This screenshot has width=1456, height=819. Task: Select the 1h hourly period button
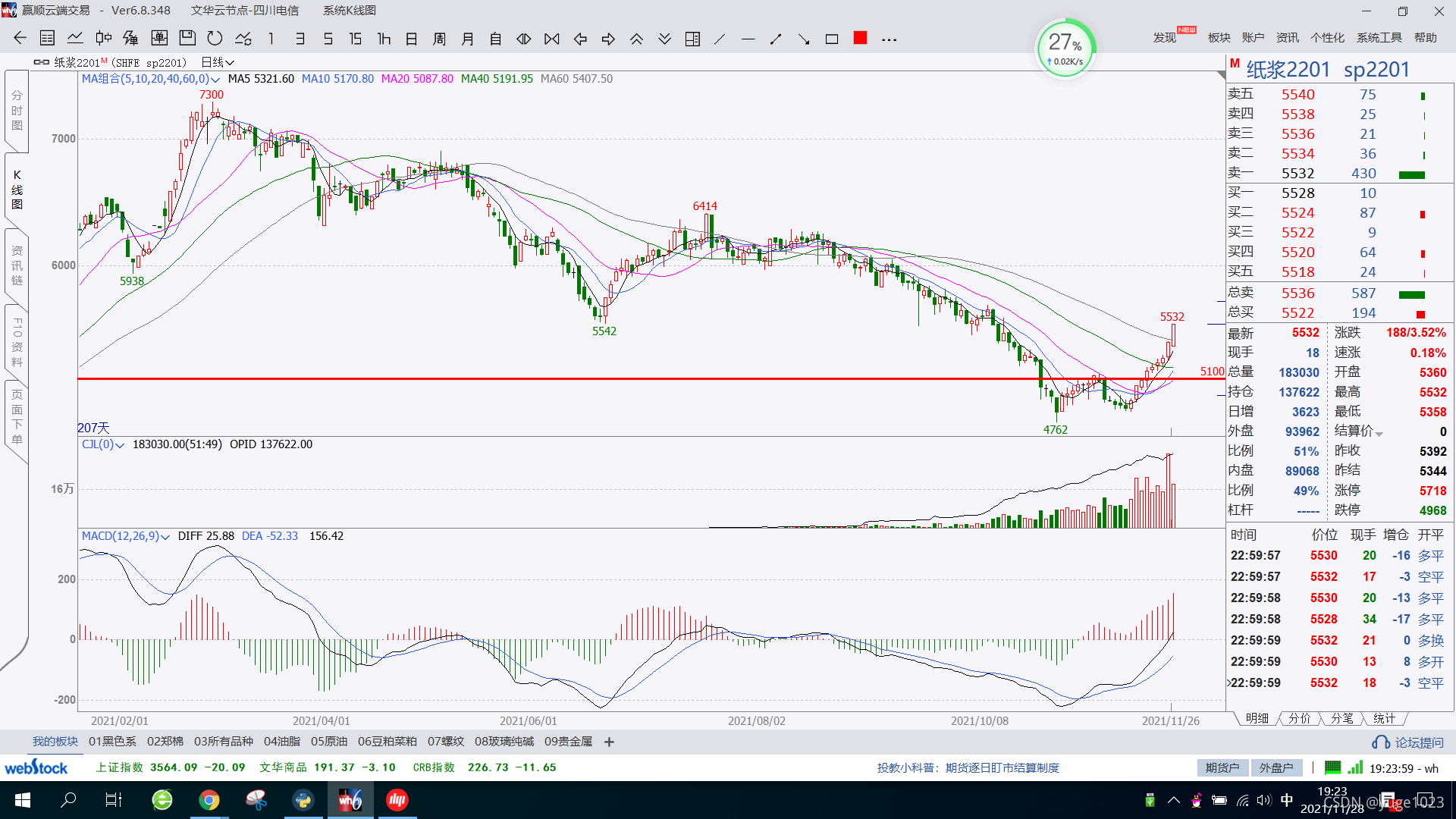384,39
